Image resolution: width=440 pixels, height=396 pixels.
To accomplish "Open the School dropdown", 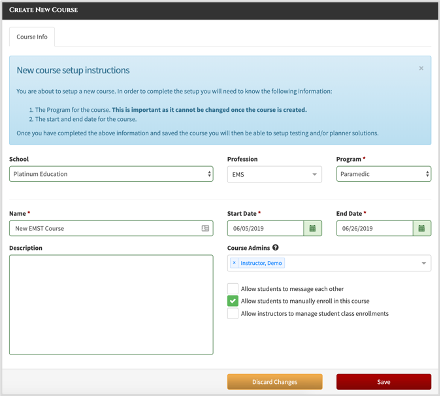I will click(x=111, y=174).
